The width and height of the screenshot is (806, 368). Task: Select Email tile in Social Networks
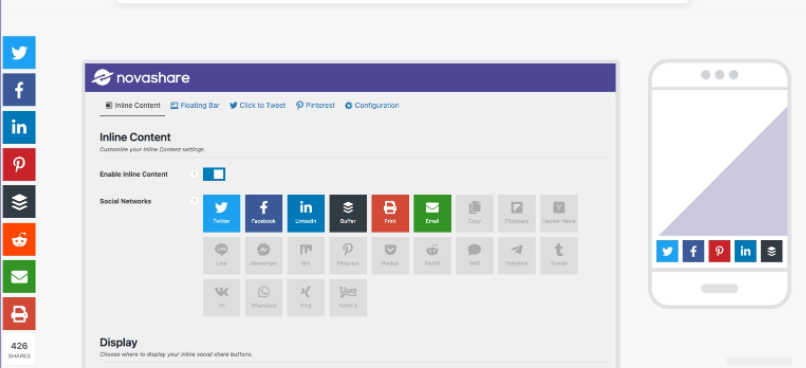click(432, 213)
